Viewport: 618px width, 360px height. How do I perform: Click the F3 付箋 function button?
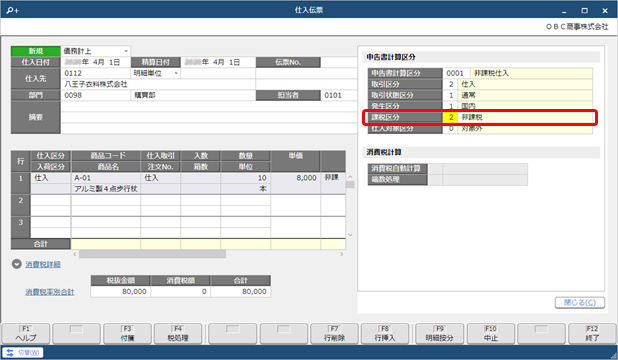pyautogui.click(x=127, y=334)
